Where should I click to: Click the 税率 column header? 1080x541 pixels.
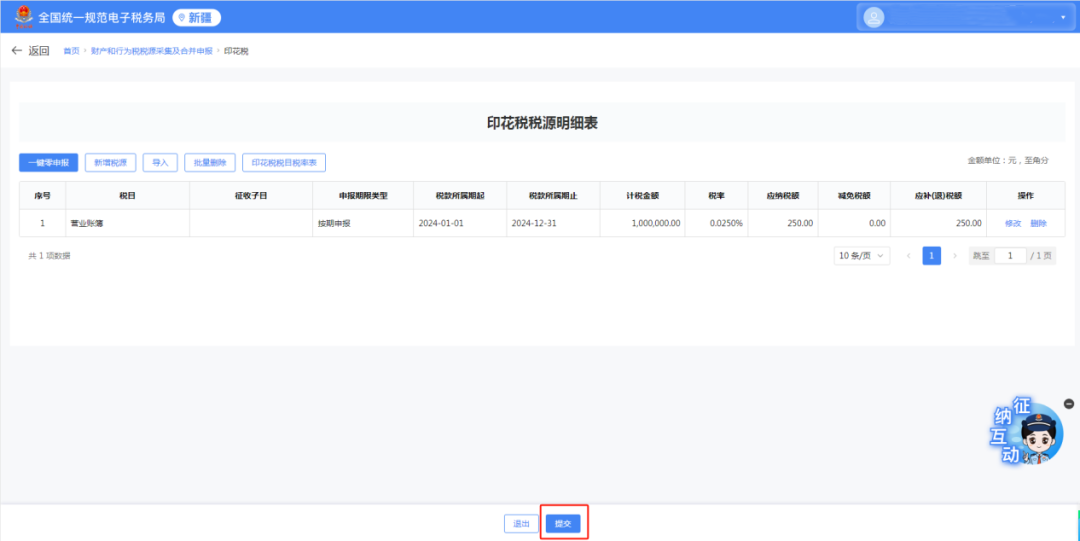tap(716, 196)
